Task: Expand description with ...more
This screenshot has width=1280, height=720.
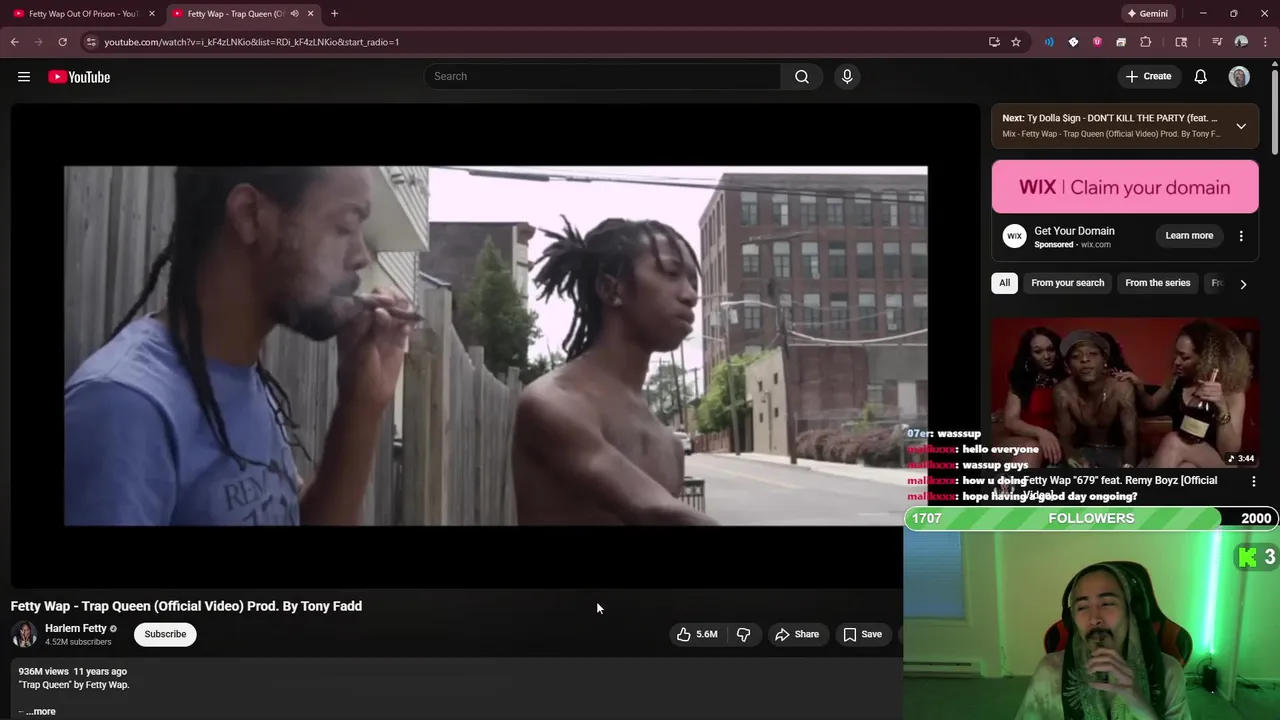Action: tap(41, 711)
